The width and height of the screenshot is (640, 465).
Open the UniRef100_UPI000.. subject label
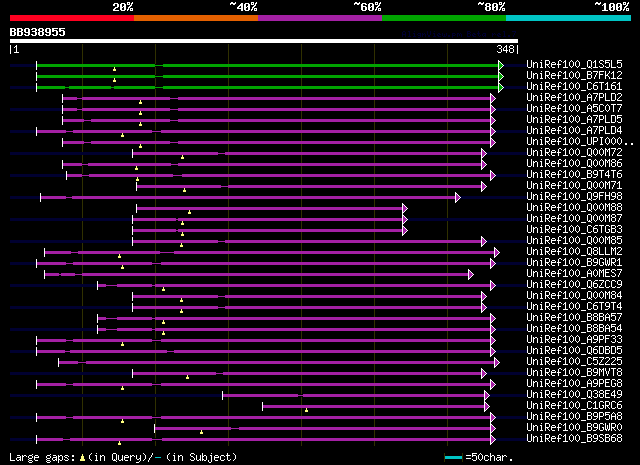[x=580, y=141]
